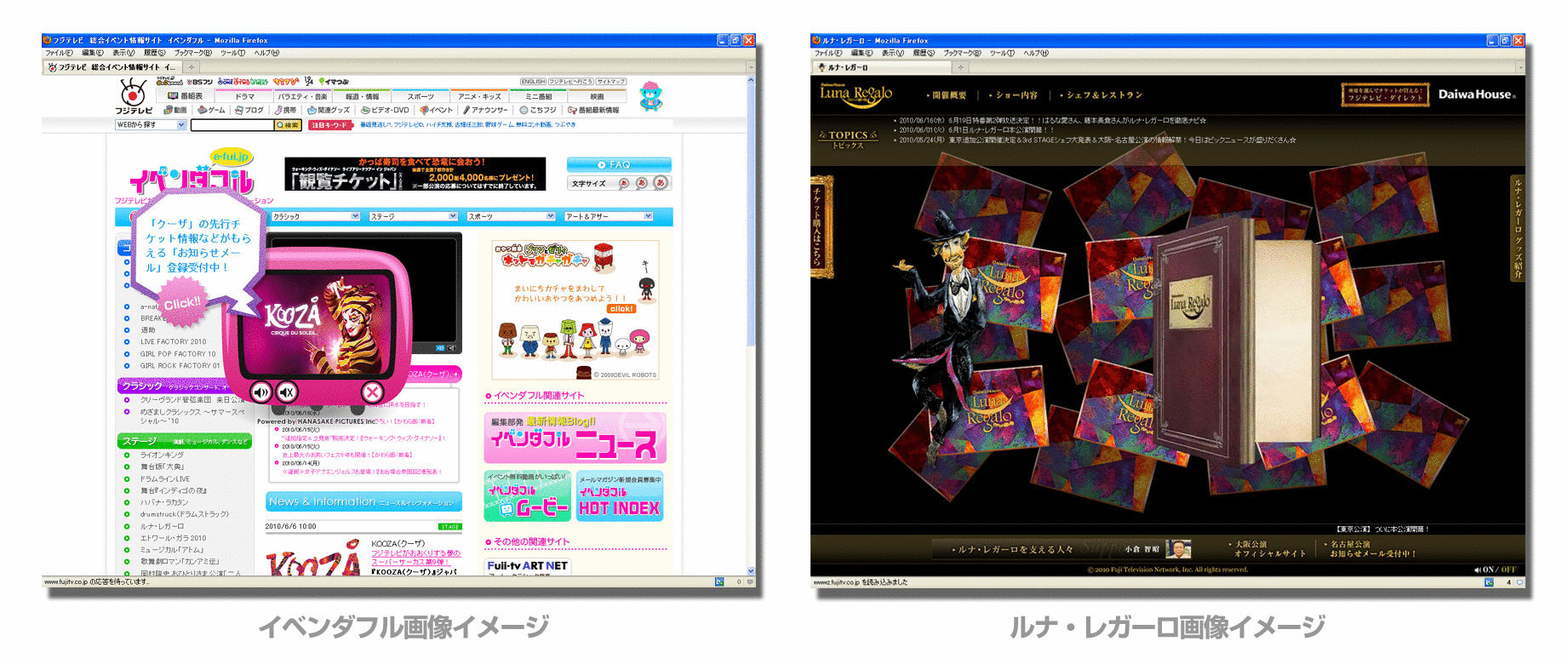
Task: Open the こちフジ section link
Action: (538, 110)
